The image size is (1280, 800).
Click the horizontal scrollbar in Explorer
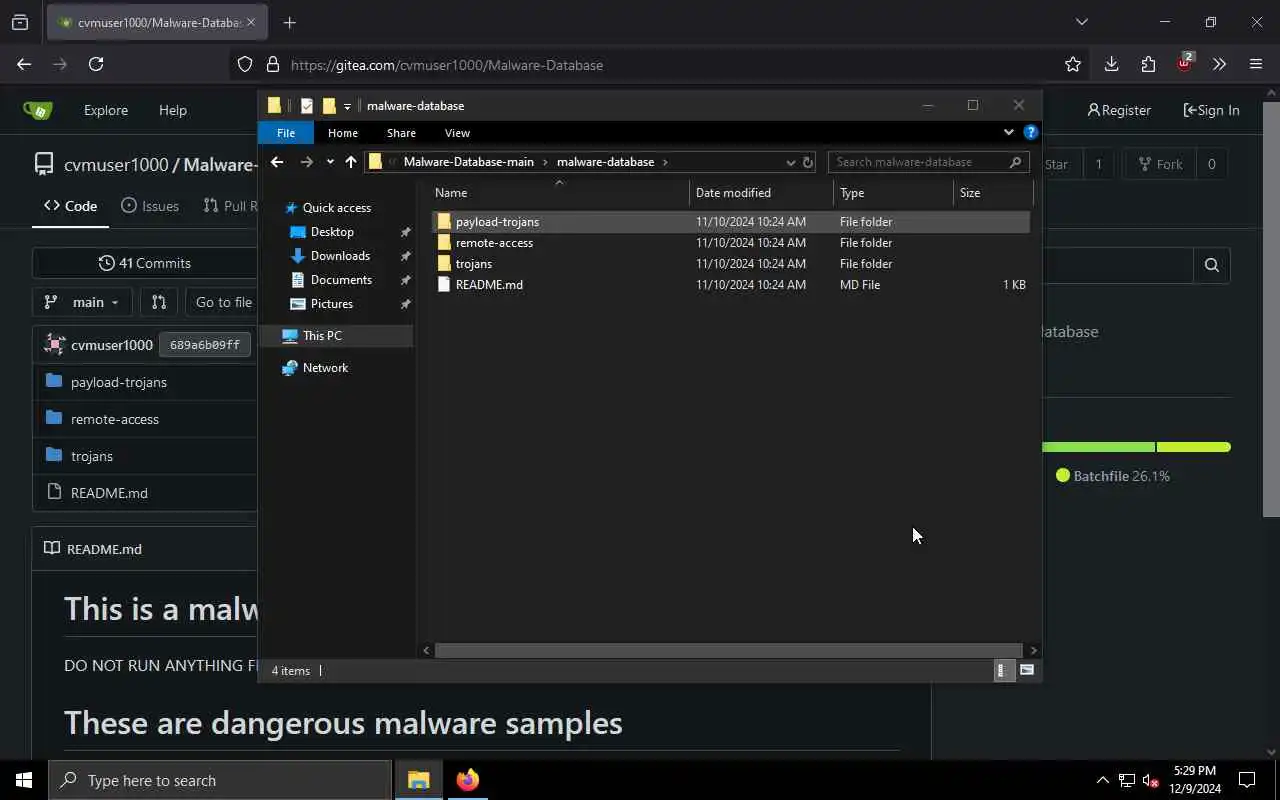click(728, 650)
